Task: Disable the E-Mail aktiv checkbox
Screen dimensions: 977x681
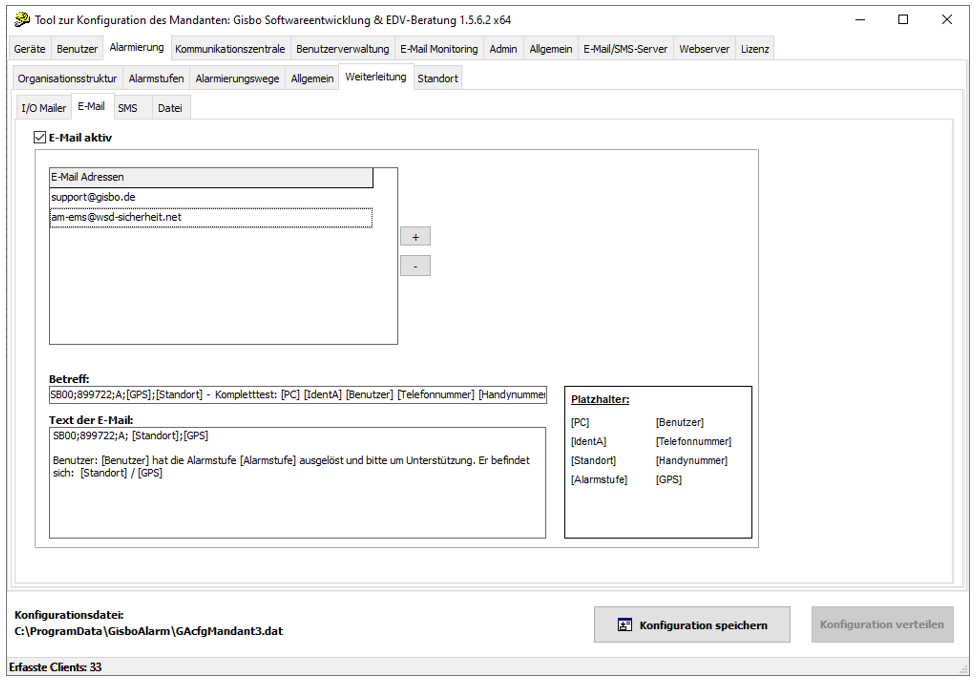Action: click(40, 137)
